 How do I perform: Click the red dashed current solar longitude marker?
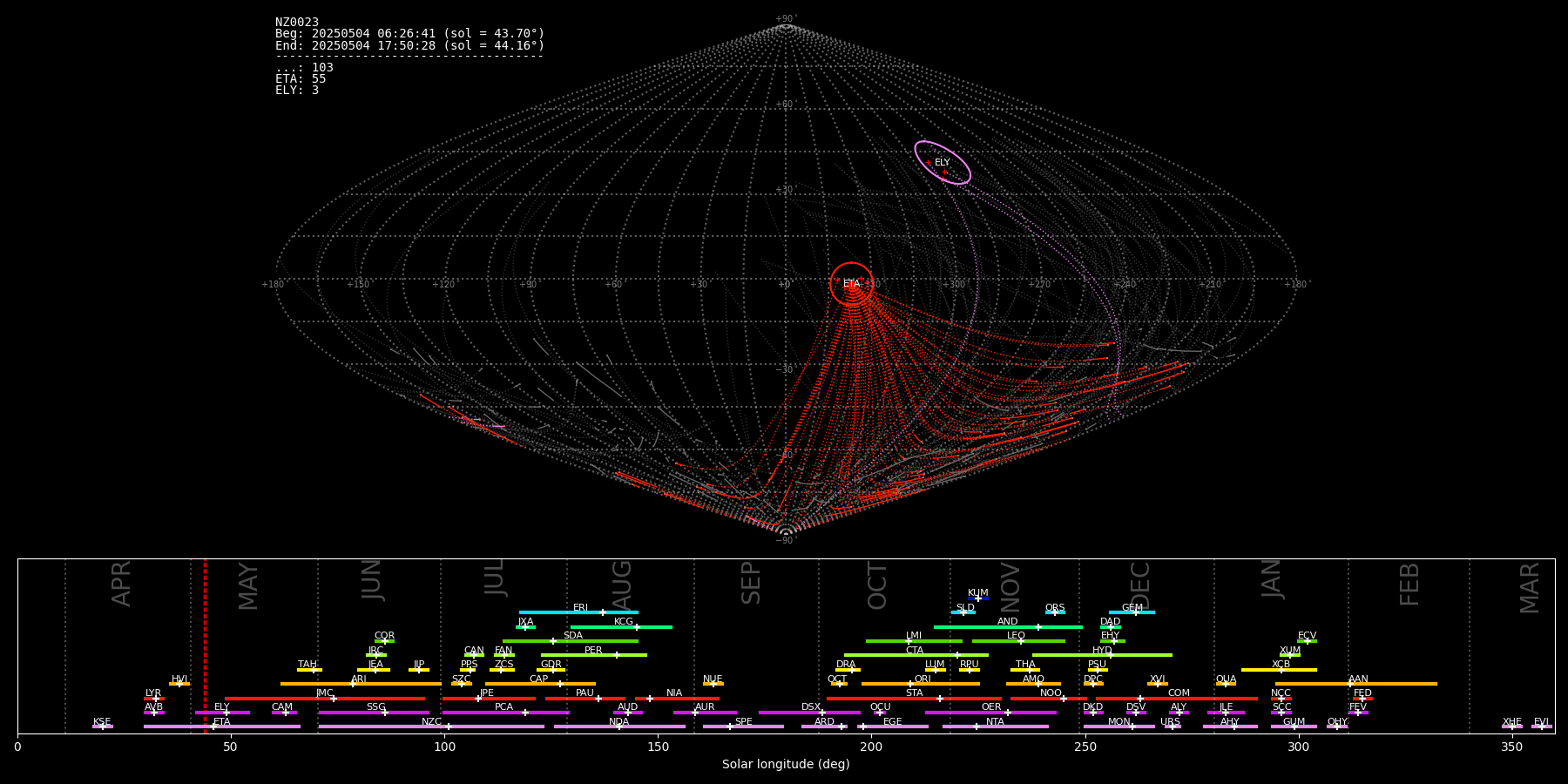click(x=206, y=645)
